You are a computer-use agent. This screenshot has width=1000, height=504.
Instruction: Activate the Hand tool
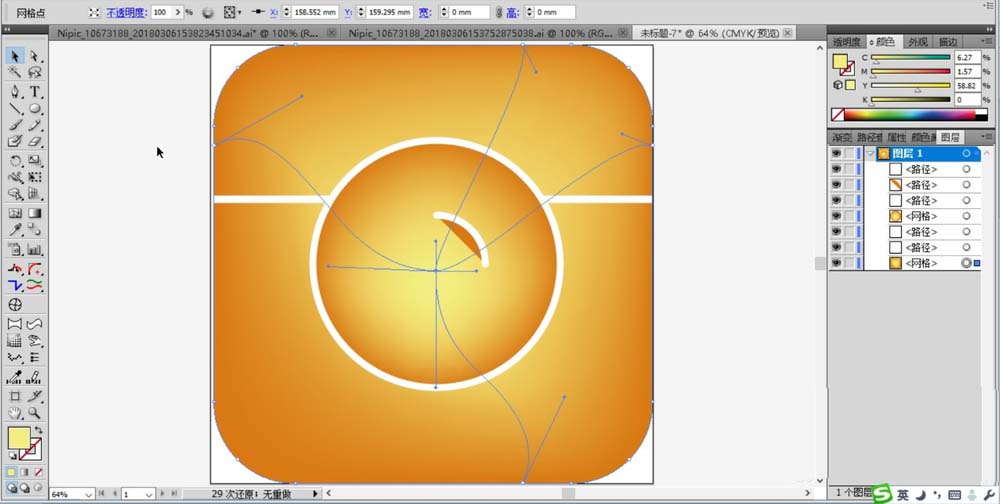15,412
